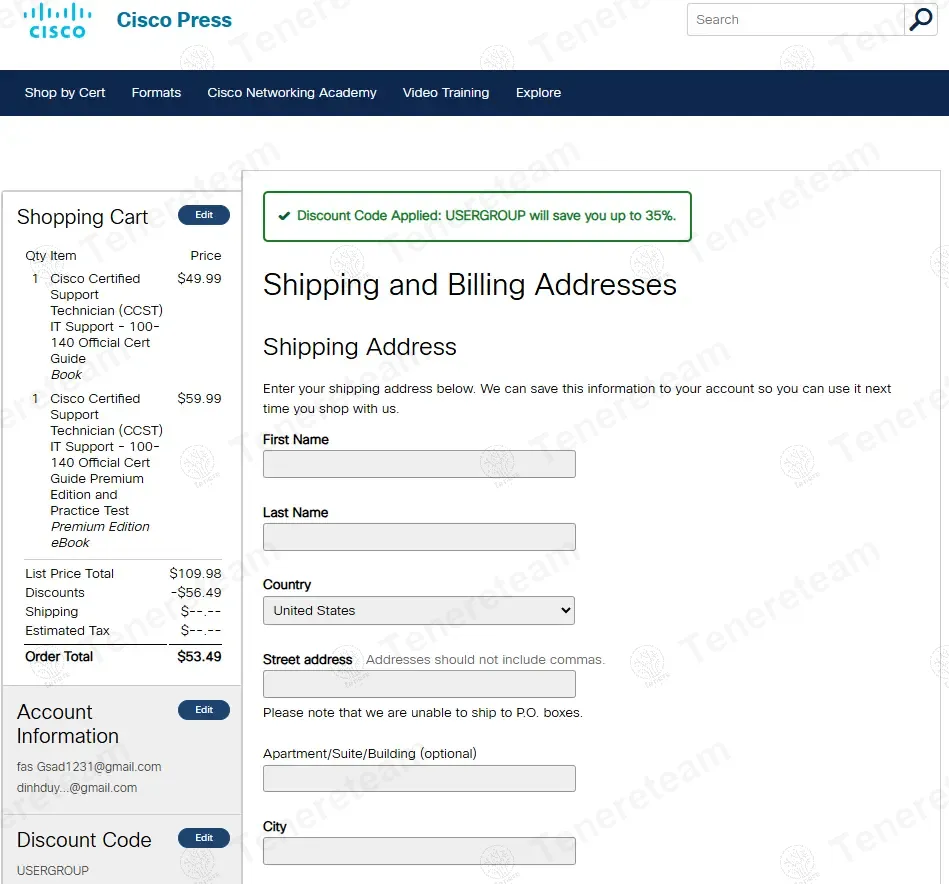The image size is (949, 884).
Task: Edit the Shopping Cart
Action: pos(204,215)
